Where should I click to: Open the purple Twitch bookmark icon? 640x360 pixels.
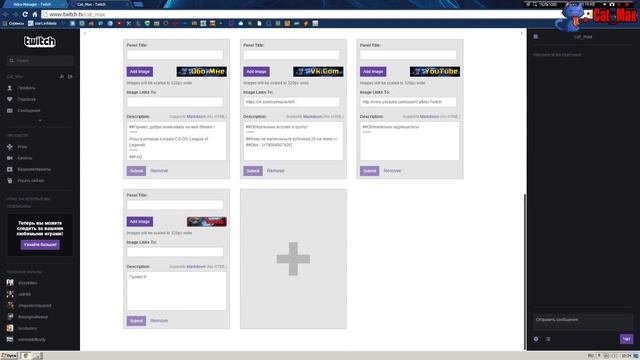tap(231, 24)
